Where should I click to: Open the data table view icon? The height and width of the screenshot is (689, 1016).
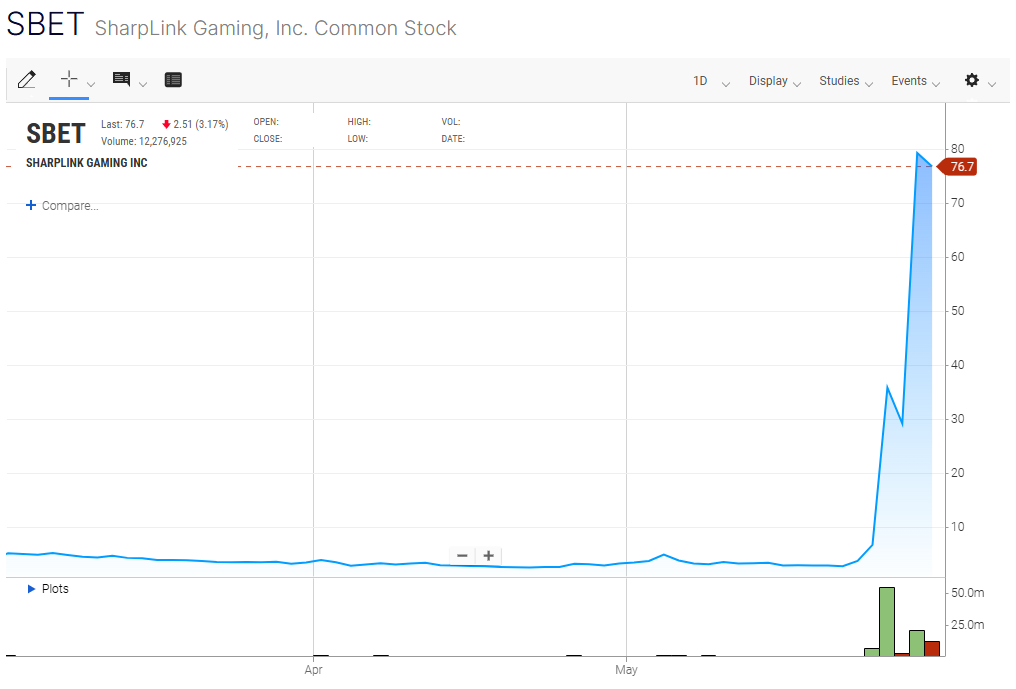pyautogui.click(x=173, y=80)
